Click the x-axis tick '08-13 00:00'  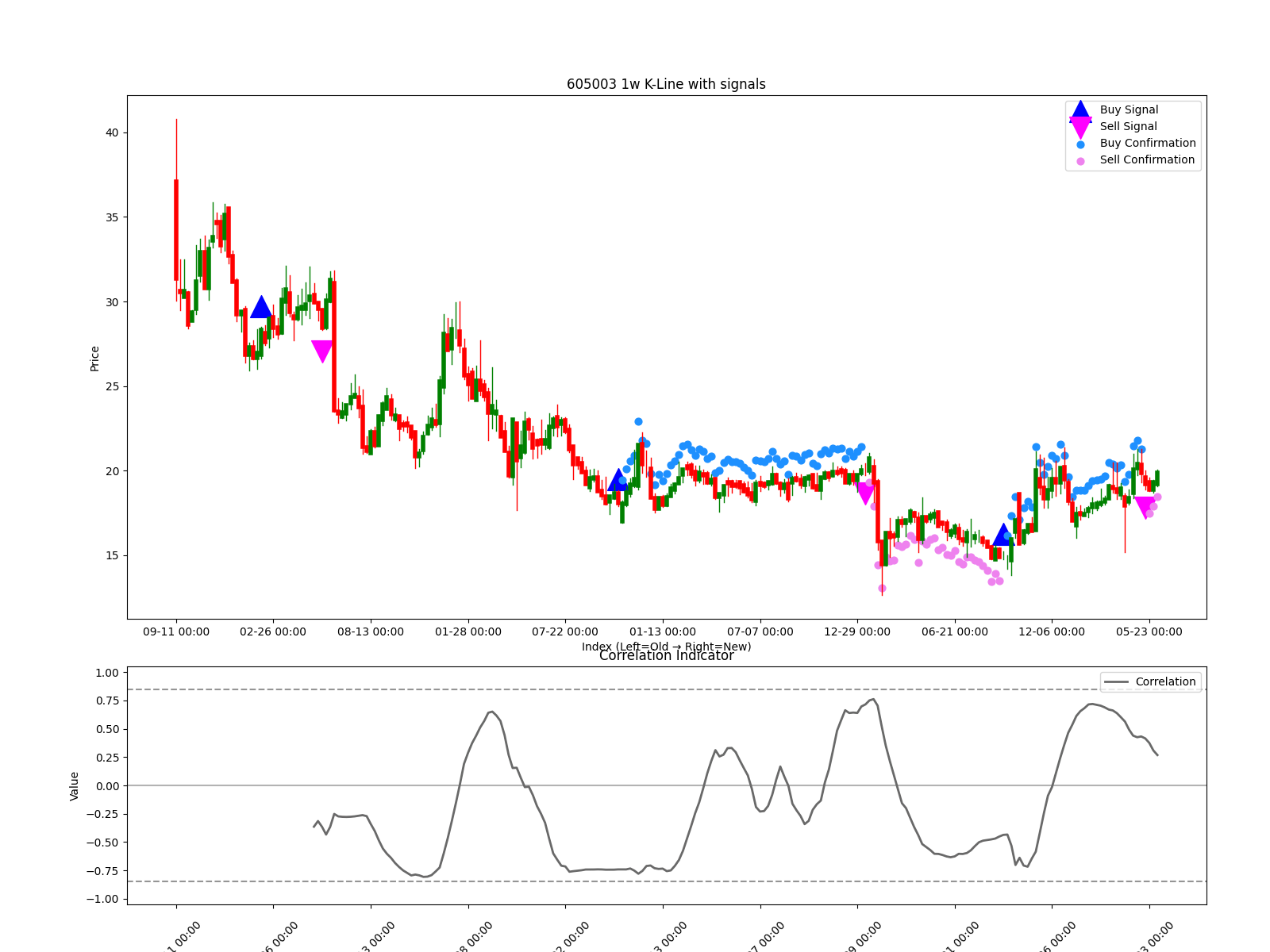pos(371,632)
